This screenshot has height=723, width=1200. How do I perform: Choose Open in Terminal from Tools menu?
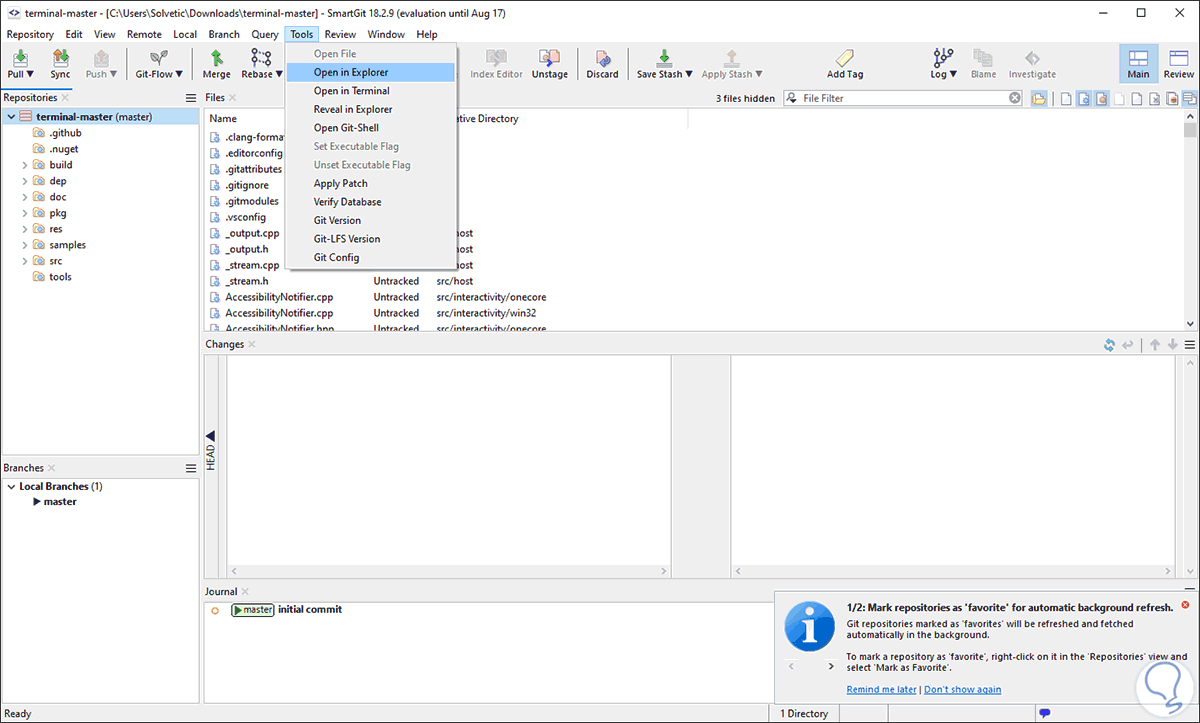tap(370, 91)
